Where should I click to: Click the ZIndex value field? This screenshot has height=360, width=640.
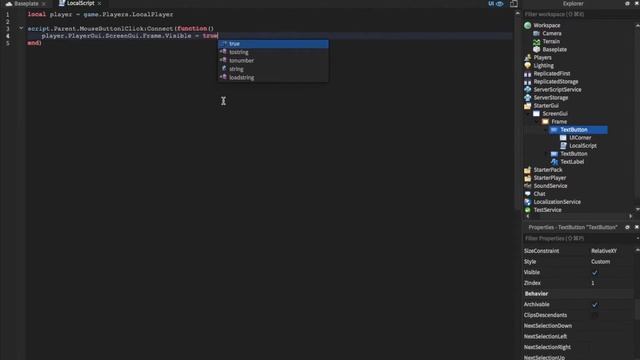(611, 283)
